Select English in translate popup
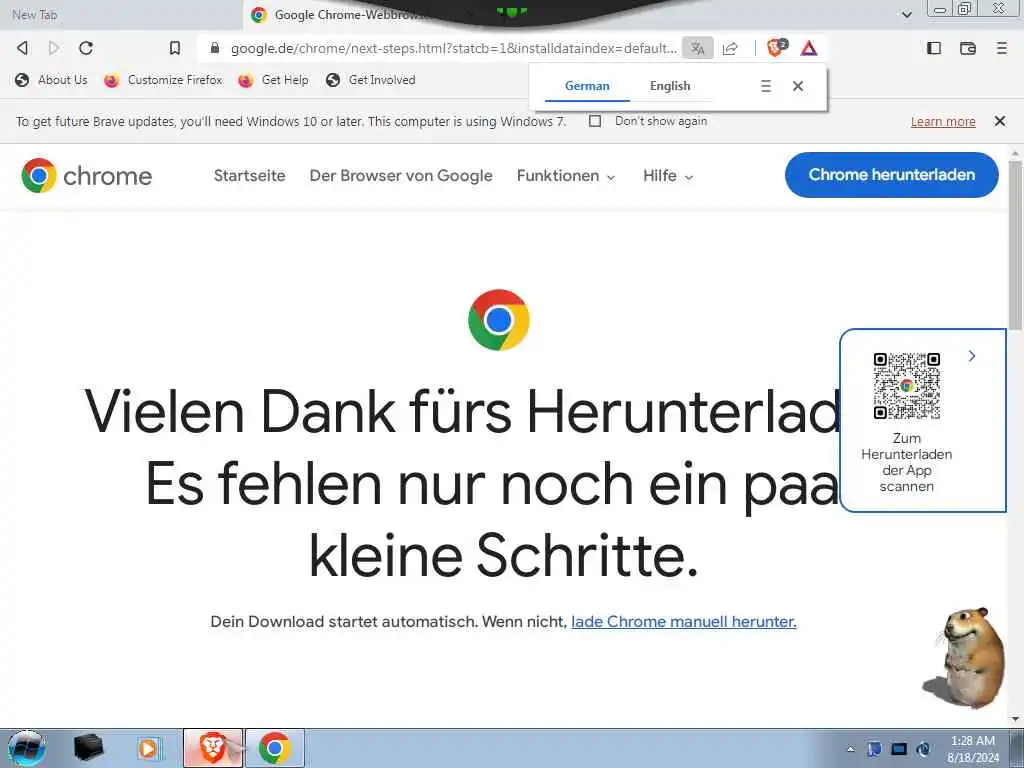Image resolution: width=1024 pixels, height=768 pixels. pos(670,86)
